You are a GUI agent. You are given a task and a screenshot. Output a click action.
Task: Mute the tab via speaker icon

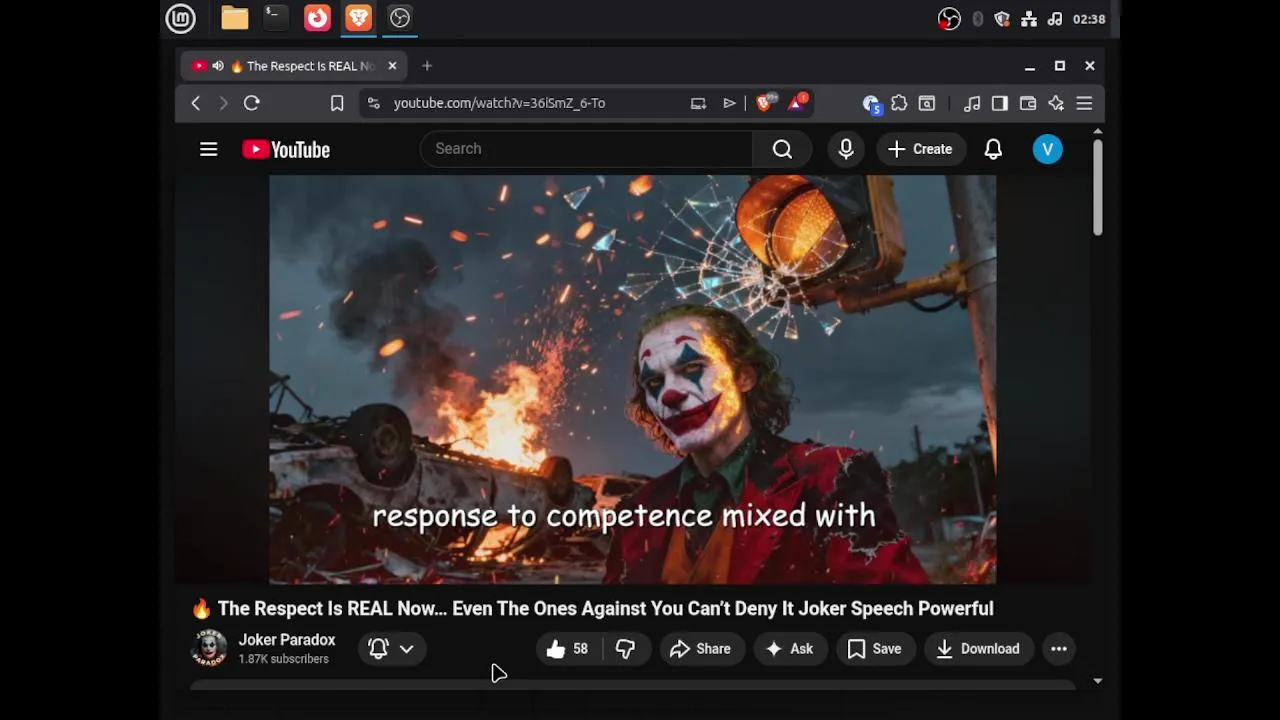click(218, 66)
